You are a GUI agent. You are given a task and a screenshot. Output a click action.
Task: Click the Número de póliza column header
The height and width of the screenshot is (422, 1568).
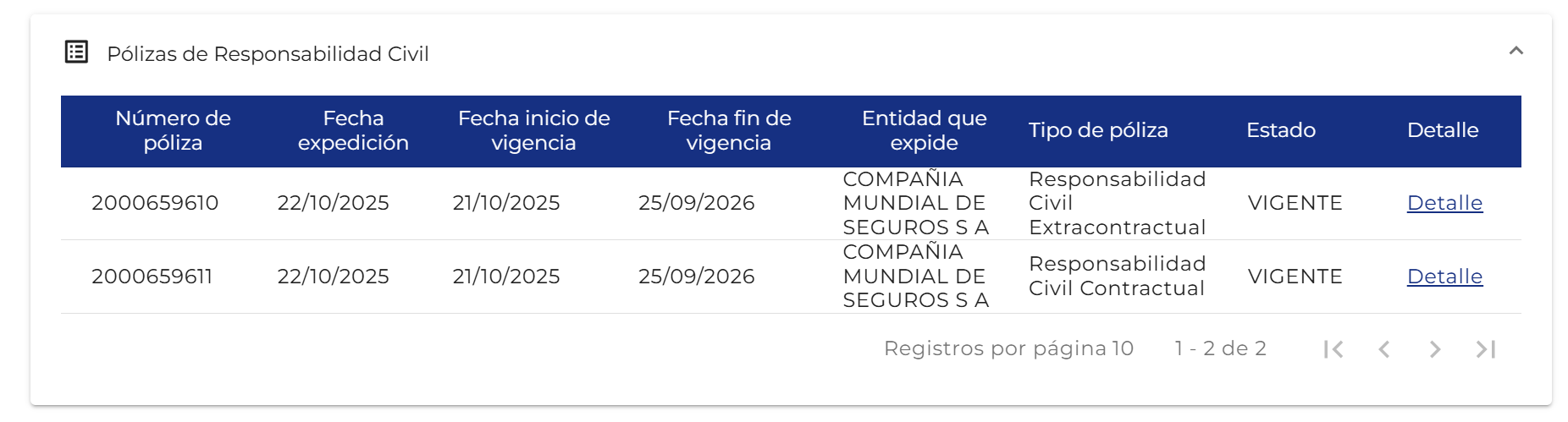pyautogui.click(x=173, y=130)
